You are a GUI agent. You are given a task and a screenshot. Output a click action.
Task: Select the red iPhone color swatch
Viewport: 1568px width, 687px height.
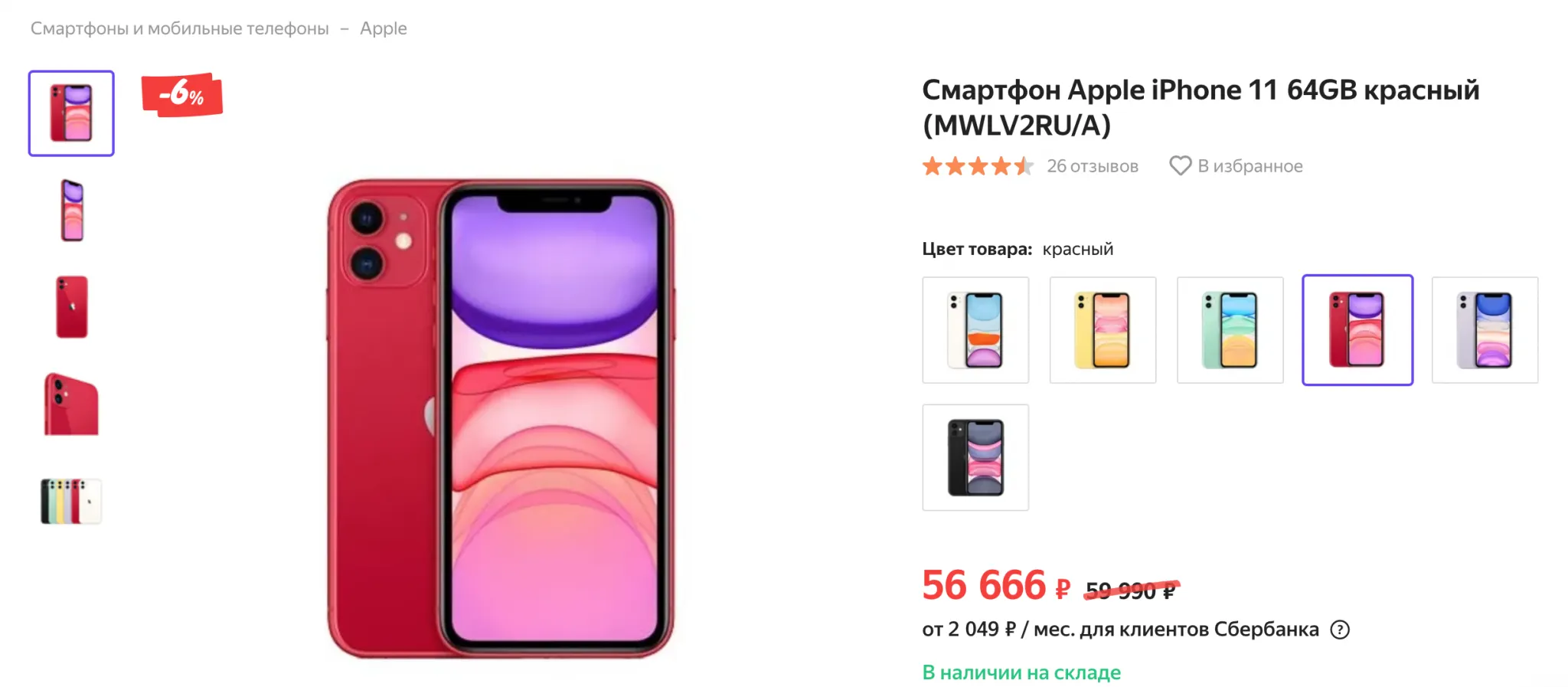point(1357,330)
